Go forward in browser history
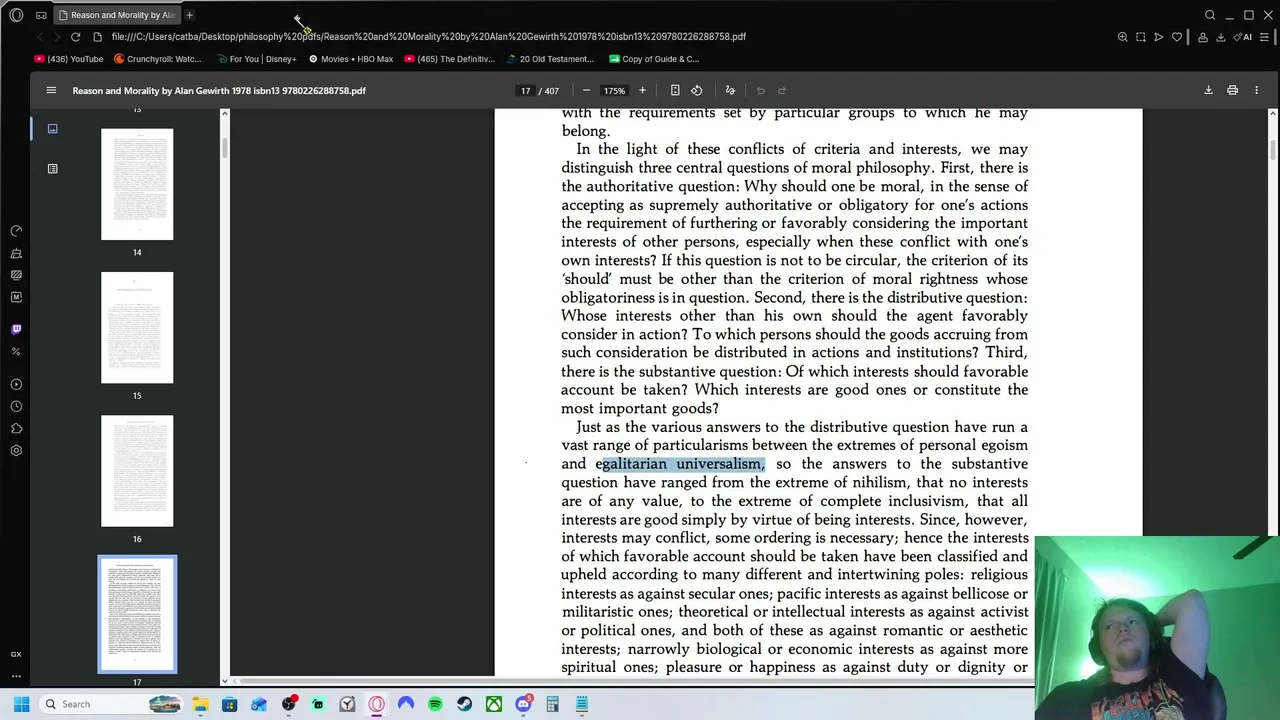1280x720 pixels. [x=57, y=37]
